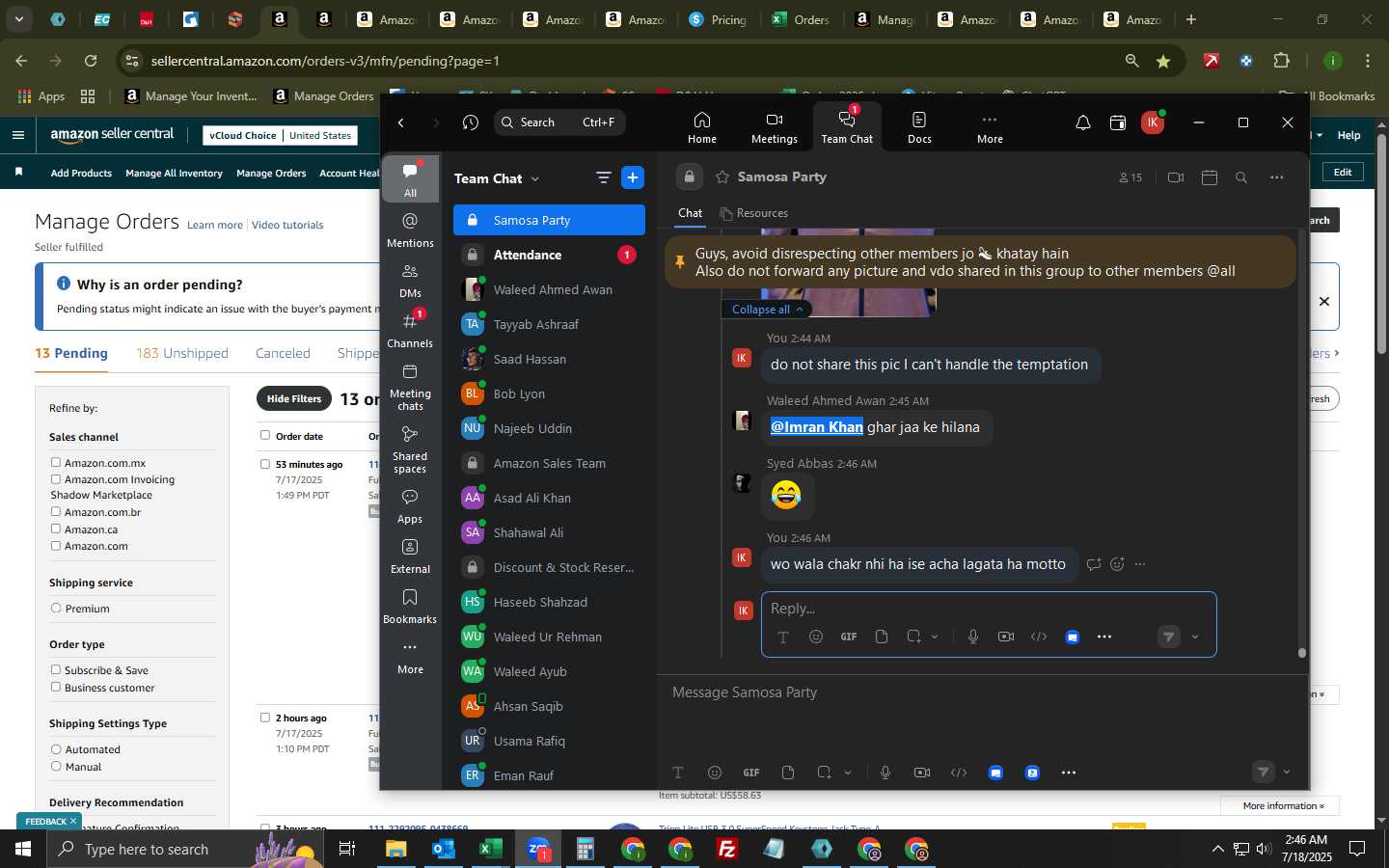Open Zoom notifications bell
Image resolution: width=1389 pixels, height=868 pixels.
coord(1082,122)
